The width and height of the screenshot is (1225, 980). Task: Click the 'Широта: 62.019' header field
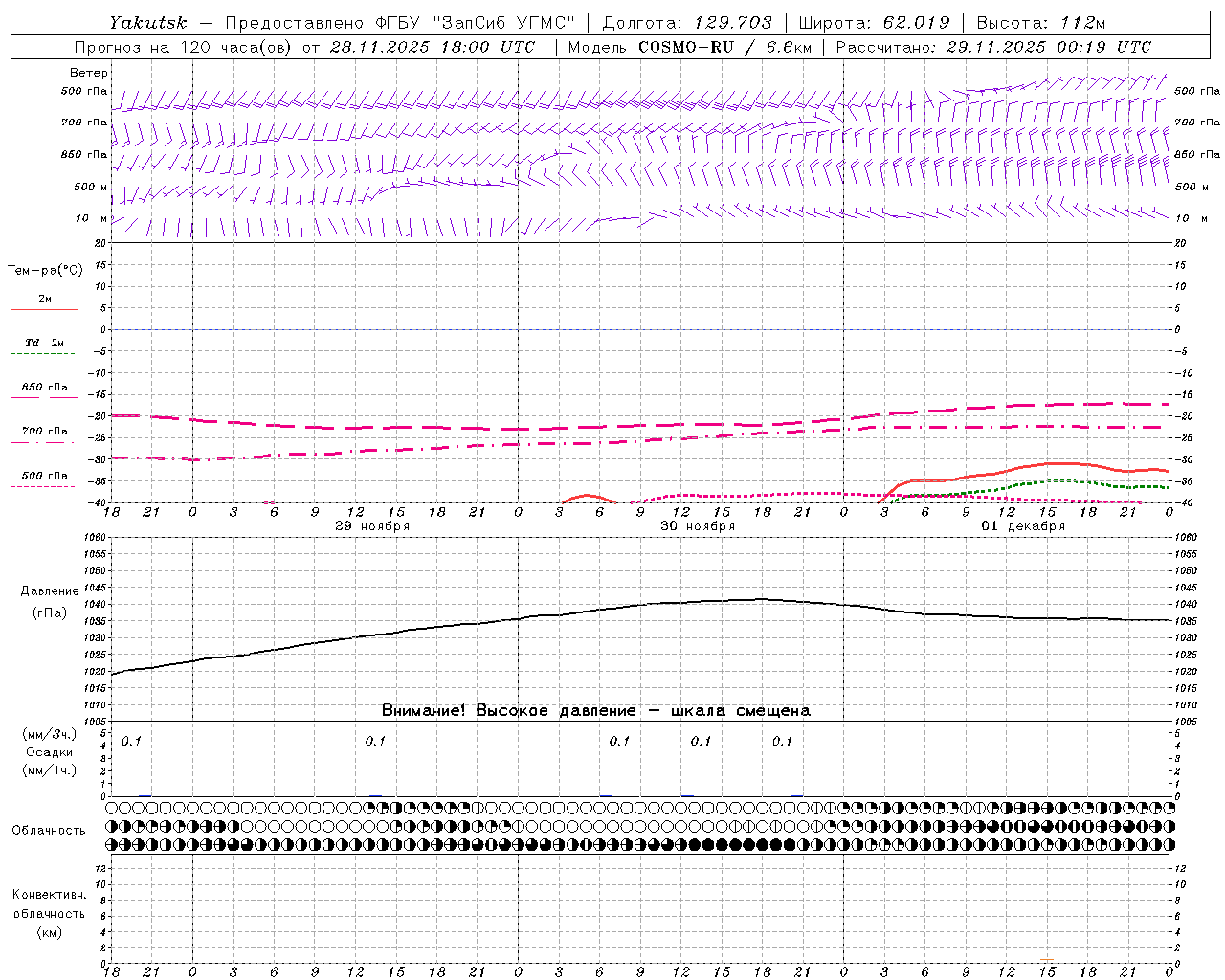[874, 23]
